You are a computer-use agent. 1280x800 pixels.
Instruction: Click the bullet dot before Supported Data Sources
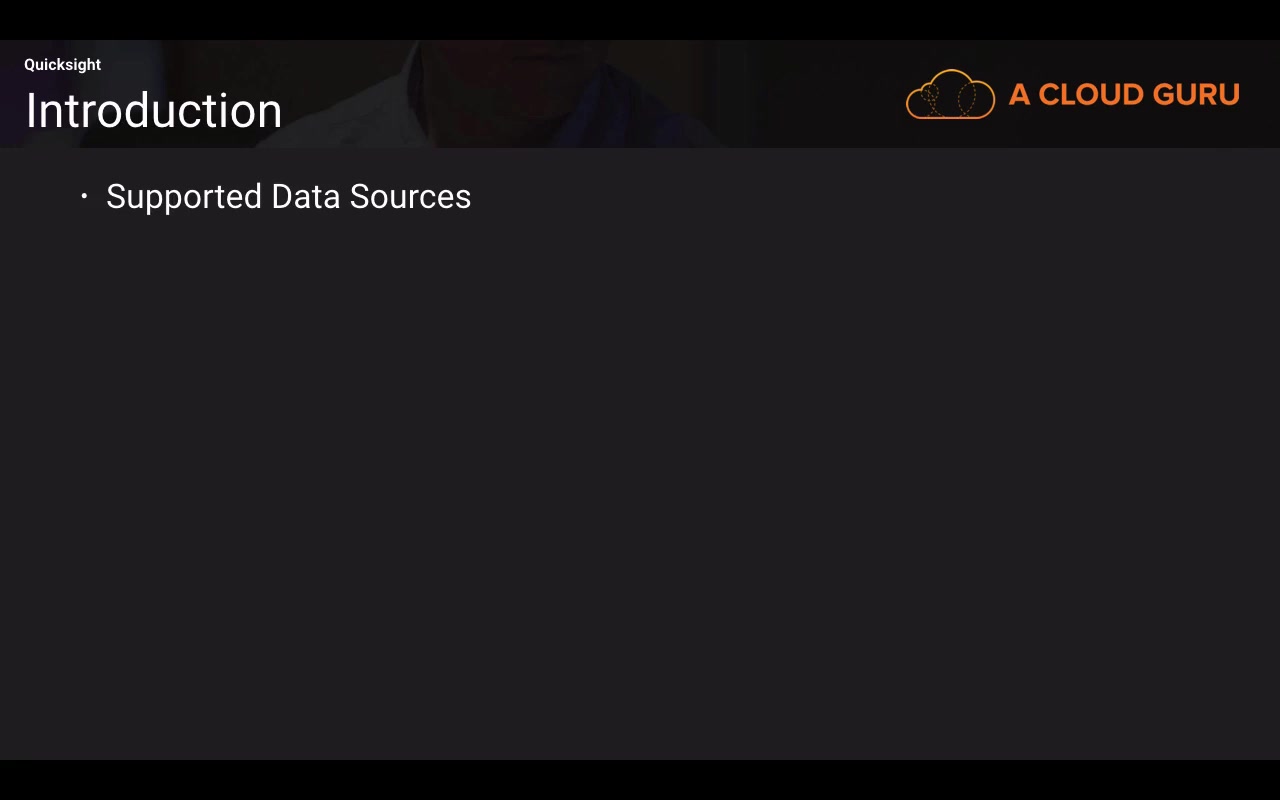coord(84,197)
